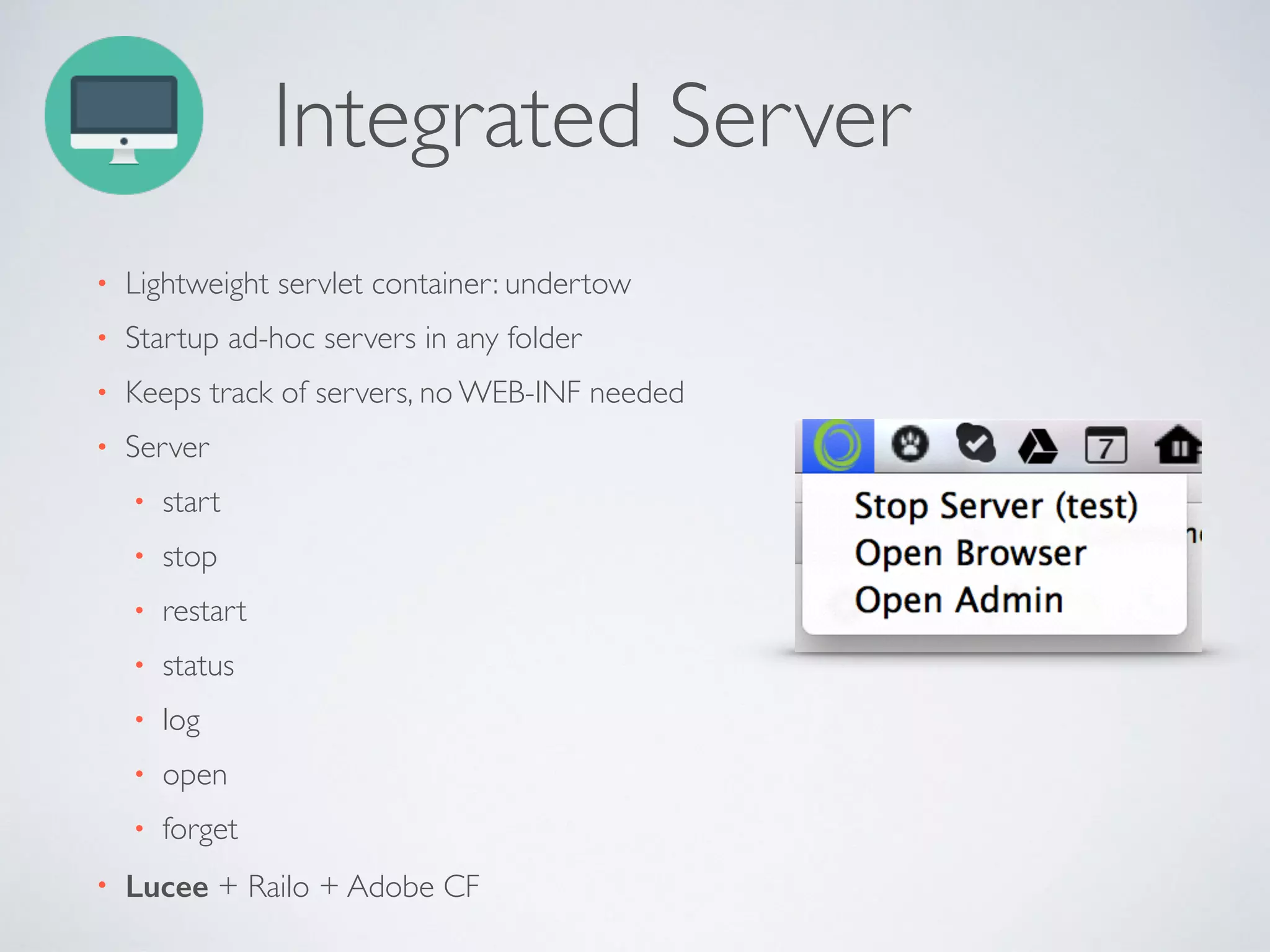Click the calendar icon showing 7
1270x952 pixels.
tap(1106, 445)
